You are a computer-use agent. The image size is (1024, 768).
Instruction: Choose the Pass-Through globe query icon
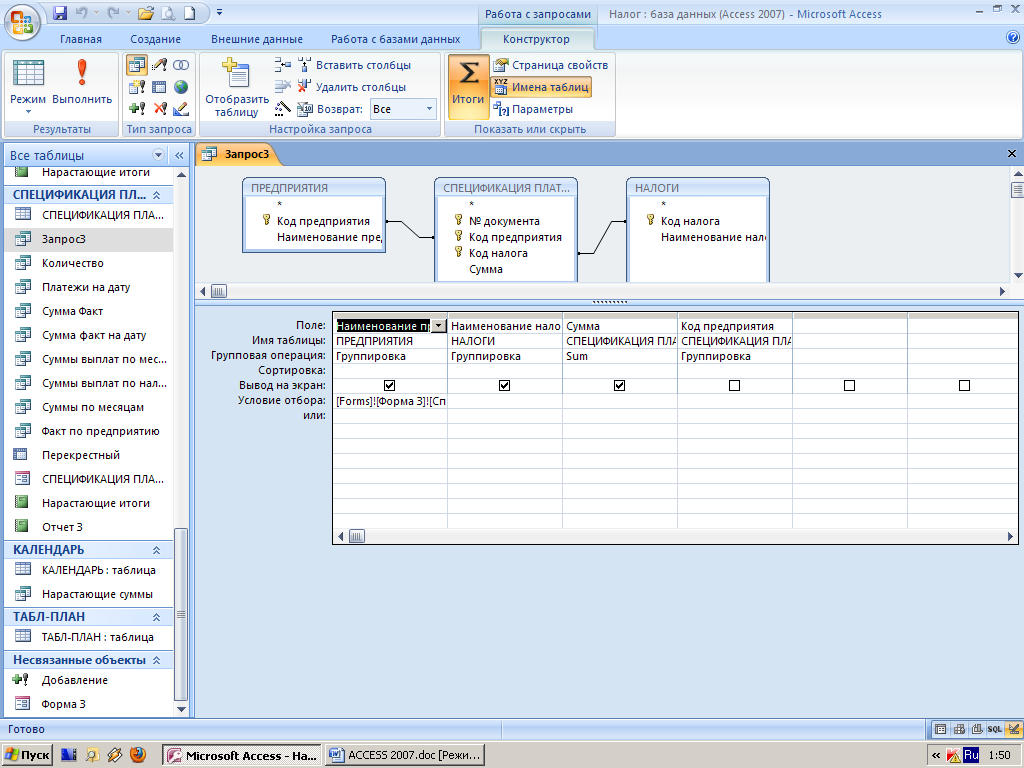181,87
